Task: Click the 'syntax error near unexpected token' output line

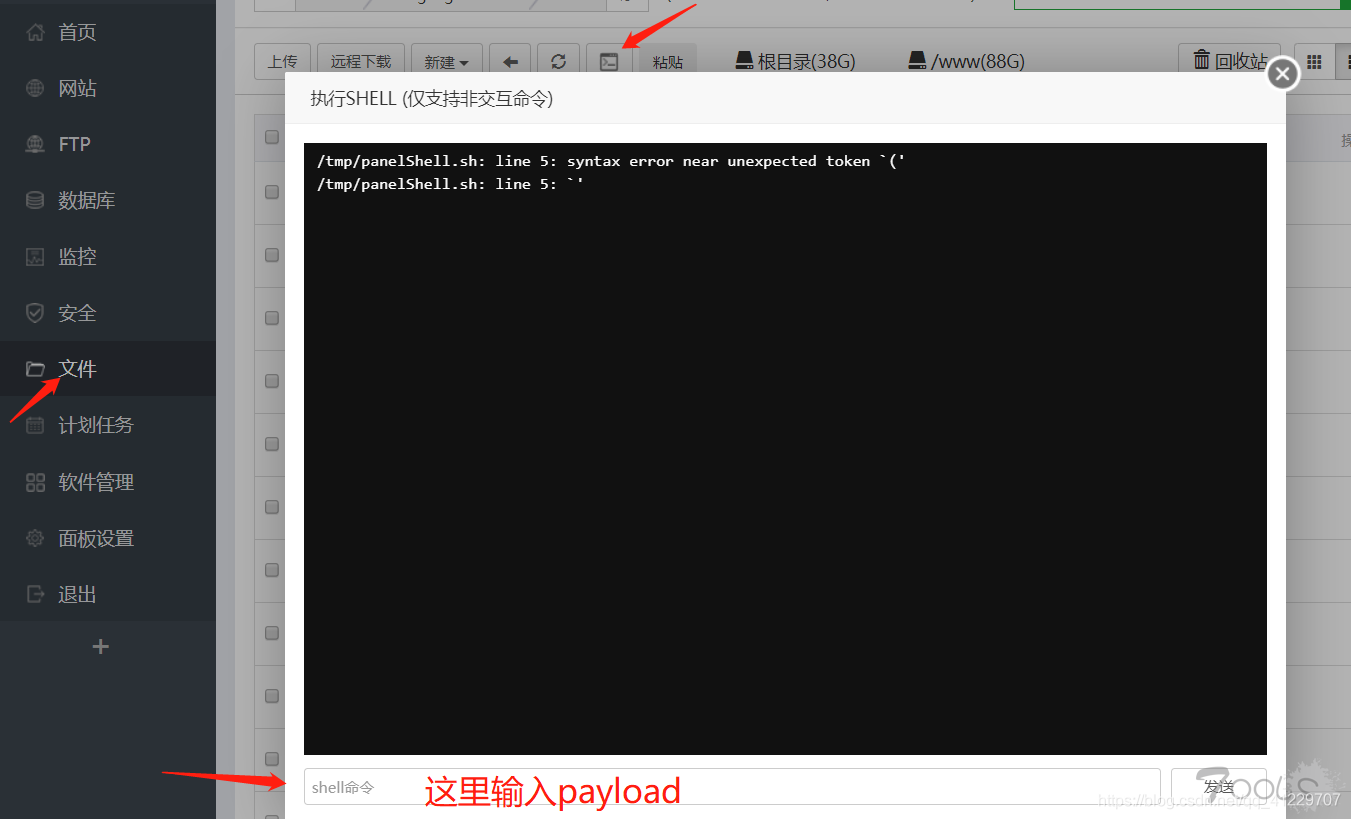Action: 611,161
